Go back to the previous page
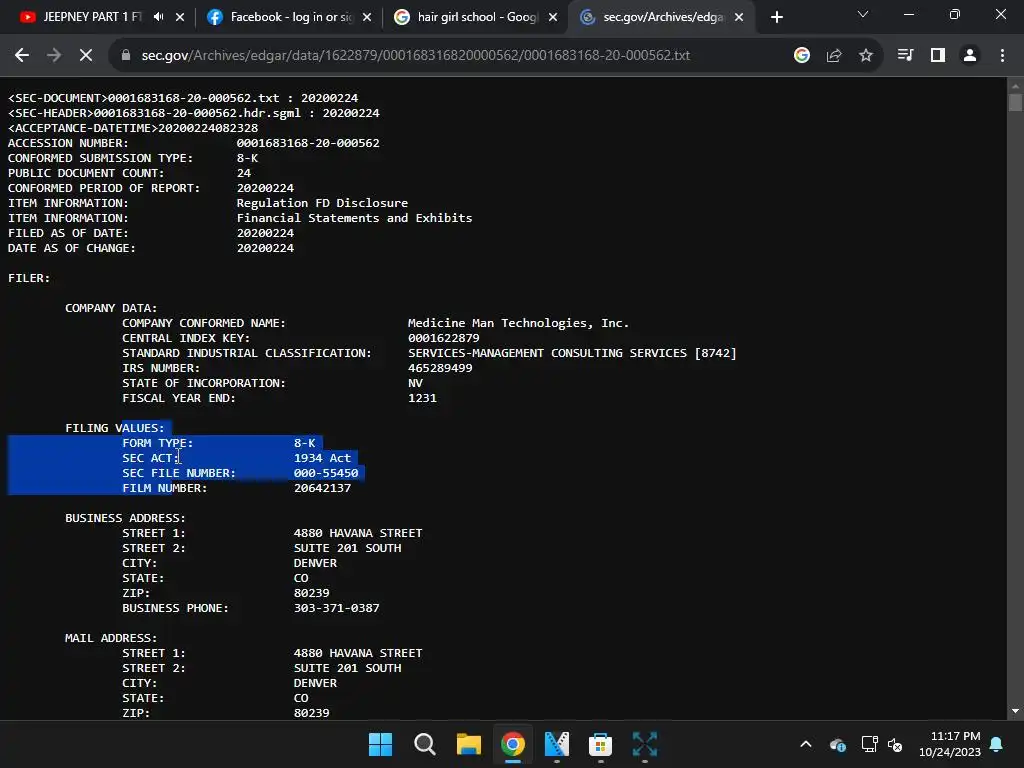 coord(22,56)
